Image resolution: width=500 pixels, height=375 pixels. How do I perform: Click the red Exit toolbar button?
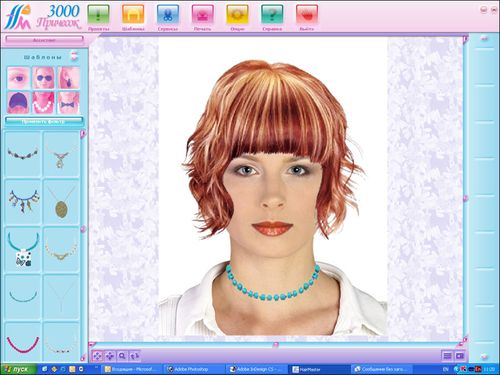pyautogui.click(x=307, y=15)
